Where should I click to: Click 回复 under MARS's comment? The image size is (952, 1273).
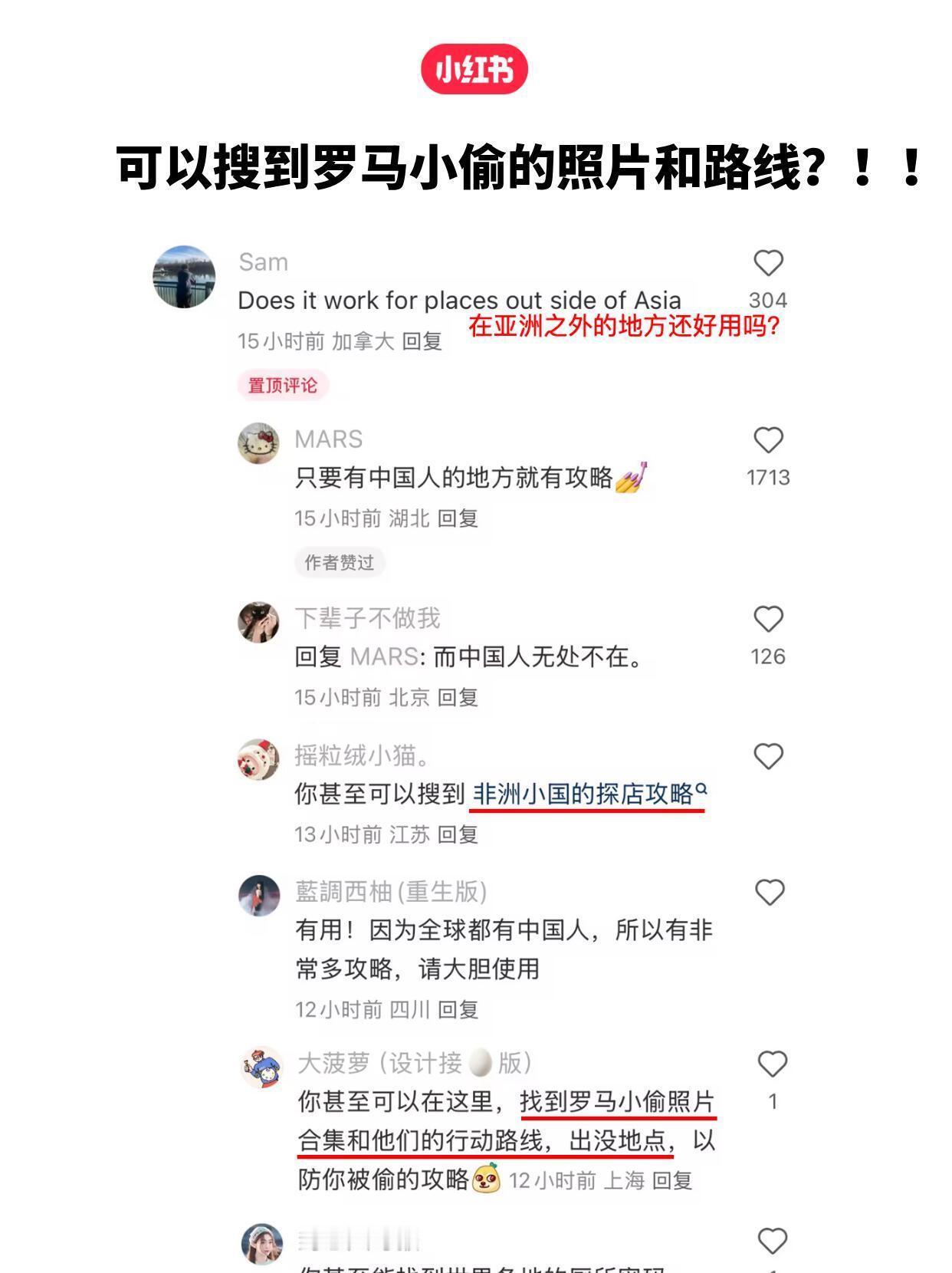[458, 518]
